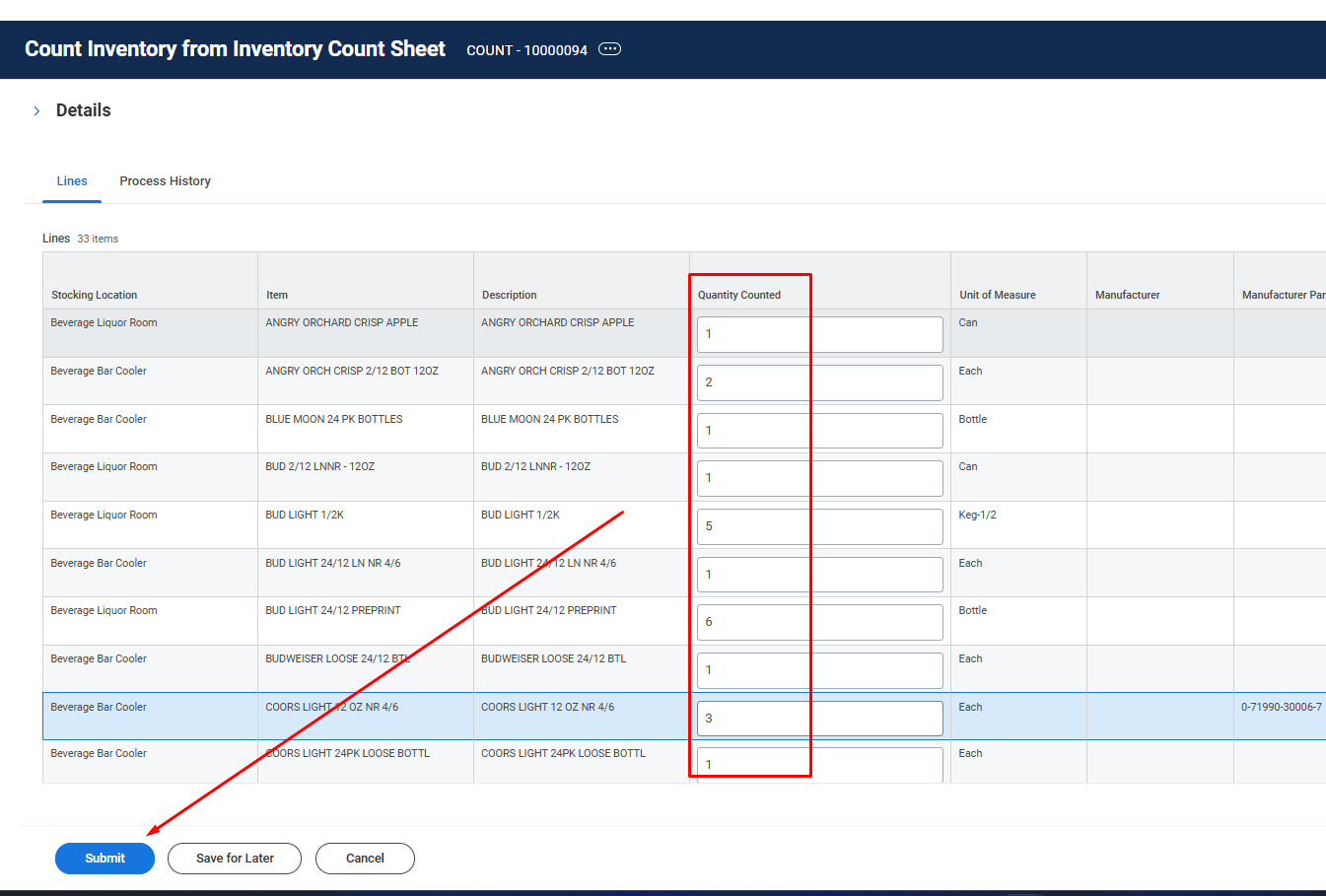
Task: Click quantity field for BUD LIGHT 24/12 PREPRINT
Action: pyautogui.click(x=819, y=622)
